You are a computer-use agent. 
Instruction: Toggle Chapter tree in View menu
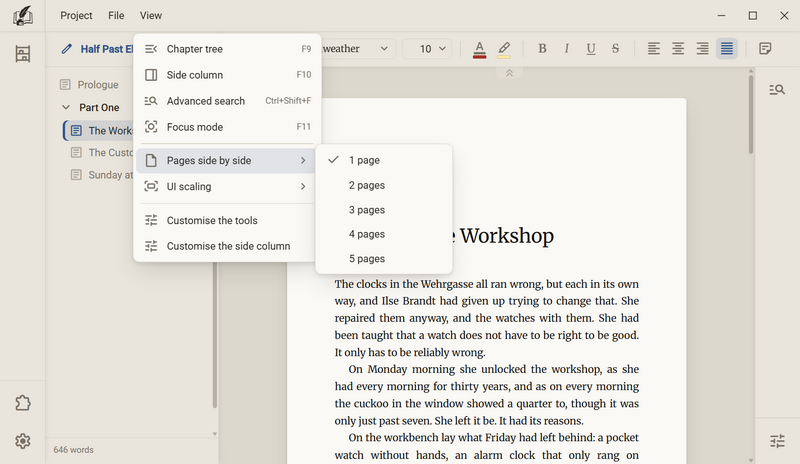click(228, 49)
